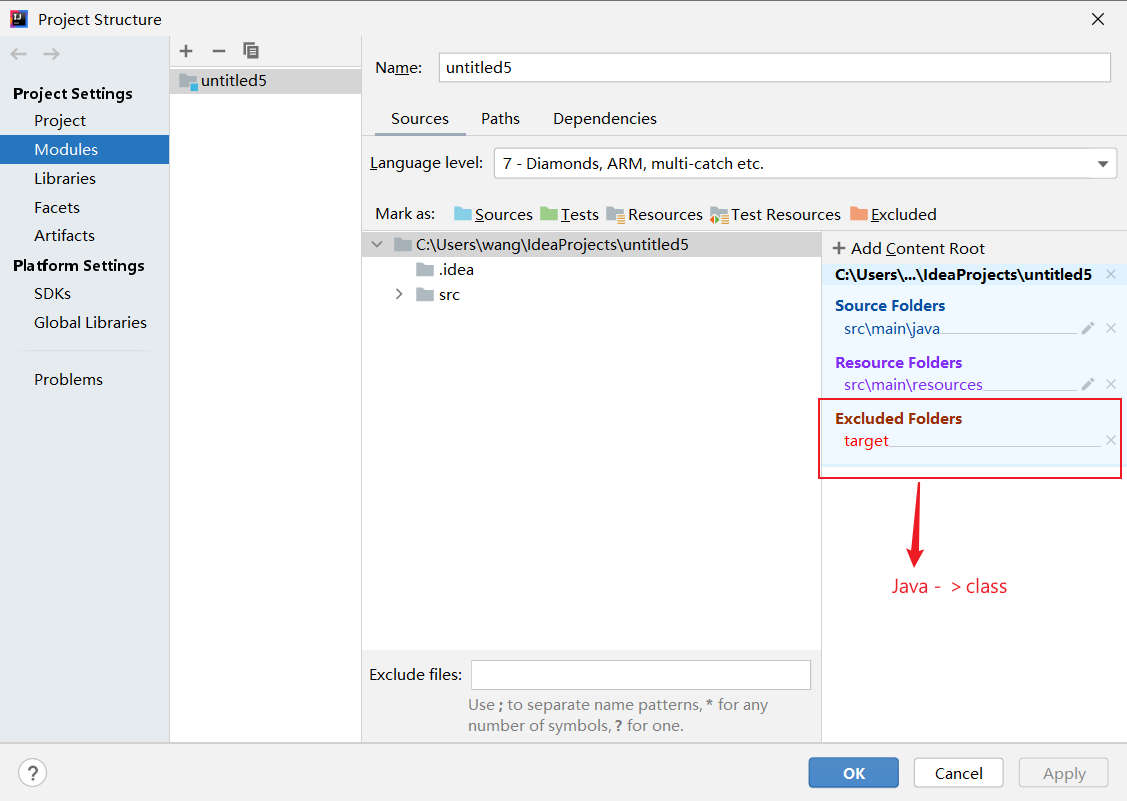Edit src\main\java source folder properties
Screen dimensions: 1127x801
pyautogui.click(x=1088, y=328)
